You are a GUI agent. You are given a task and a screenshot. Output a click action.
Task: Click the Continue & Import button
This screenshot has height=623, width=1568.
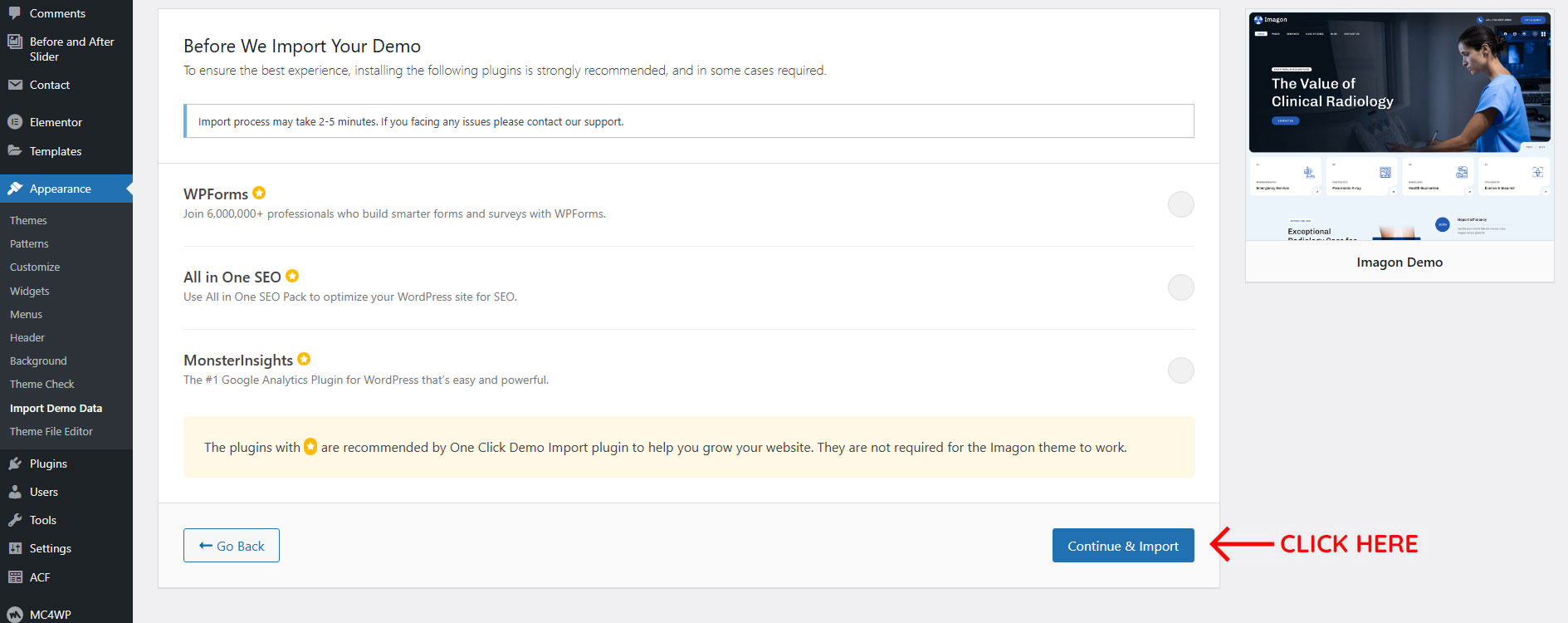point(1123,545)
